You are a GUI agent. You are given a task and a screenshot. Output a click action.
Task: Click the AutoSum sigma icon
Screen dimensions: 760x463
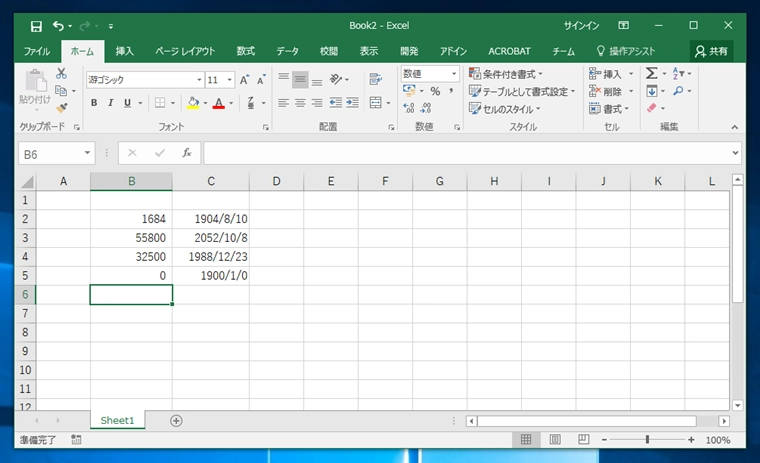pyautogui.click(x=652, y=74)
